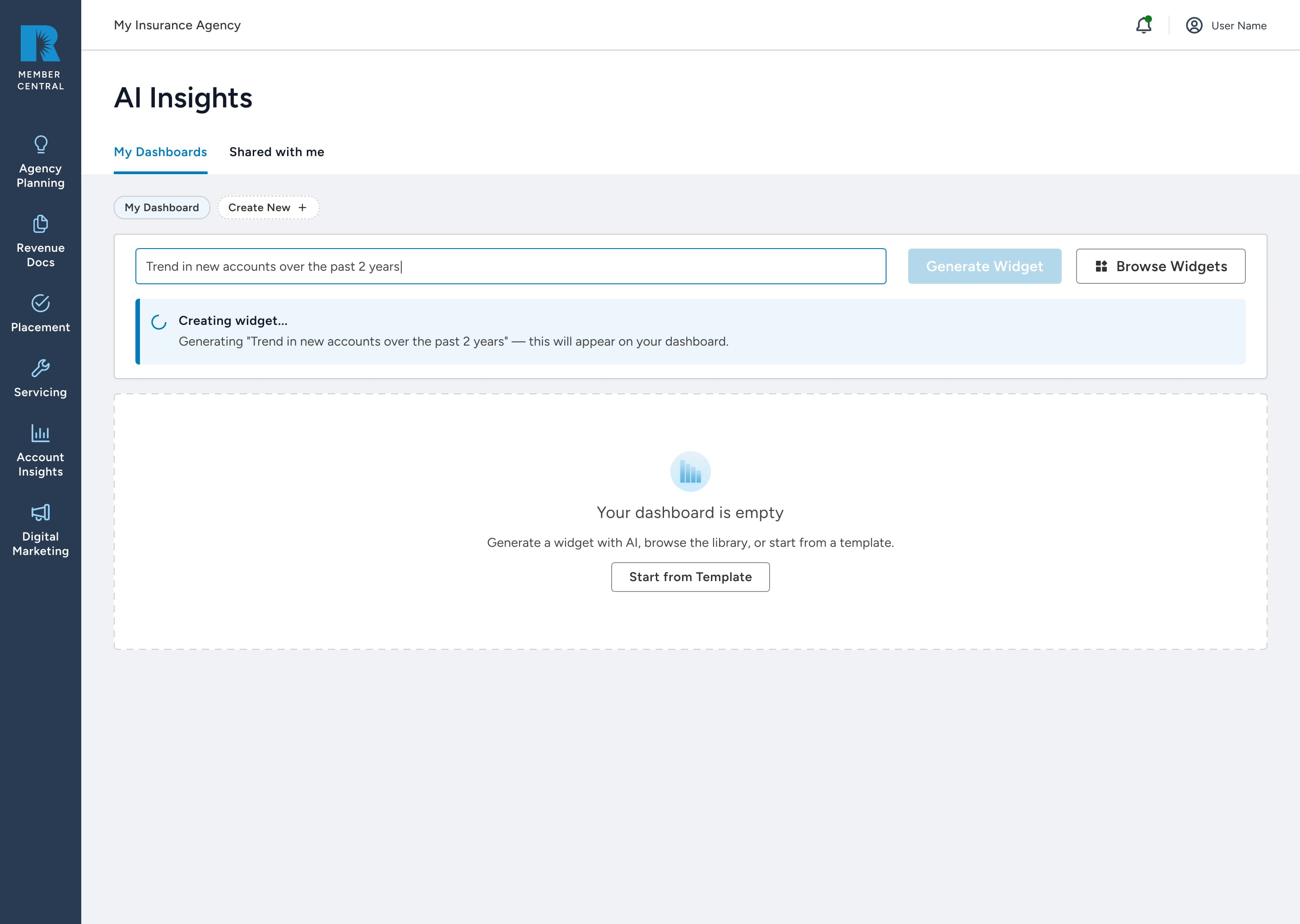
Task: Click the loading spinner beside Creating widget
Action: [x=159, y=322]
